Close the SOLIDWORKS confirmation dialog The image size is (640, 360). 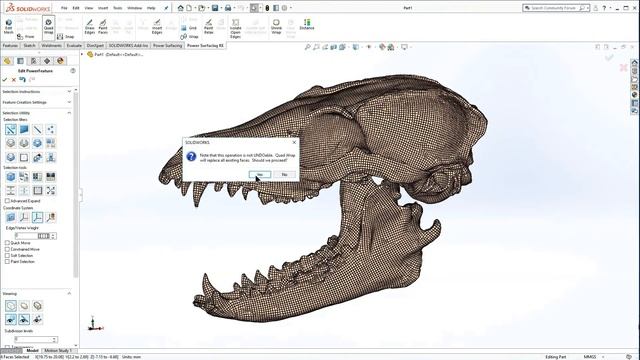[x=294, y=142]
